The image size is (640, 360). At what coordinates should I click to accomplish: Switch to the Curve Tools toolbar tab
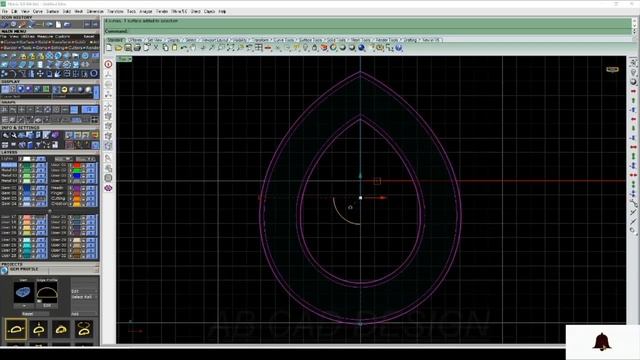click(284, 40)
